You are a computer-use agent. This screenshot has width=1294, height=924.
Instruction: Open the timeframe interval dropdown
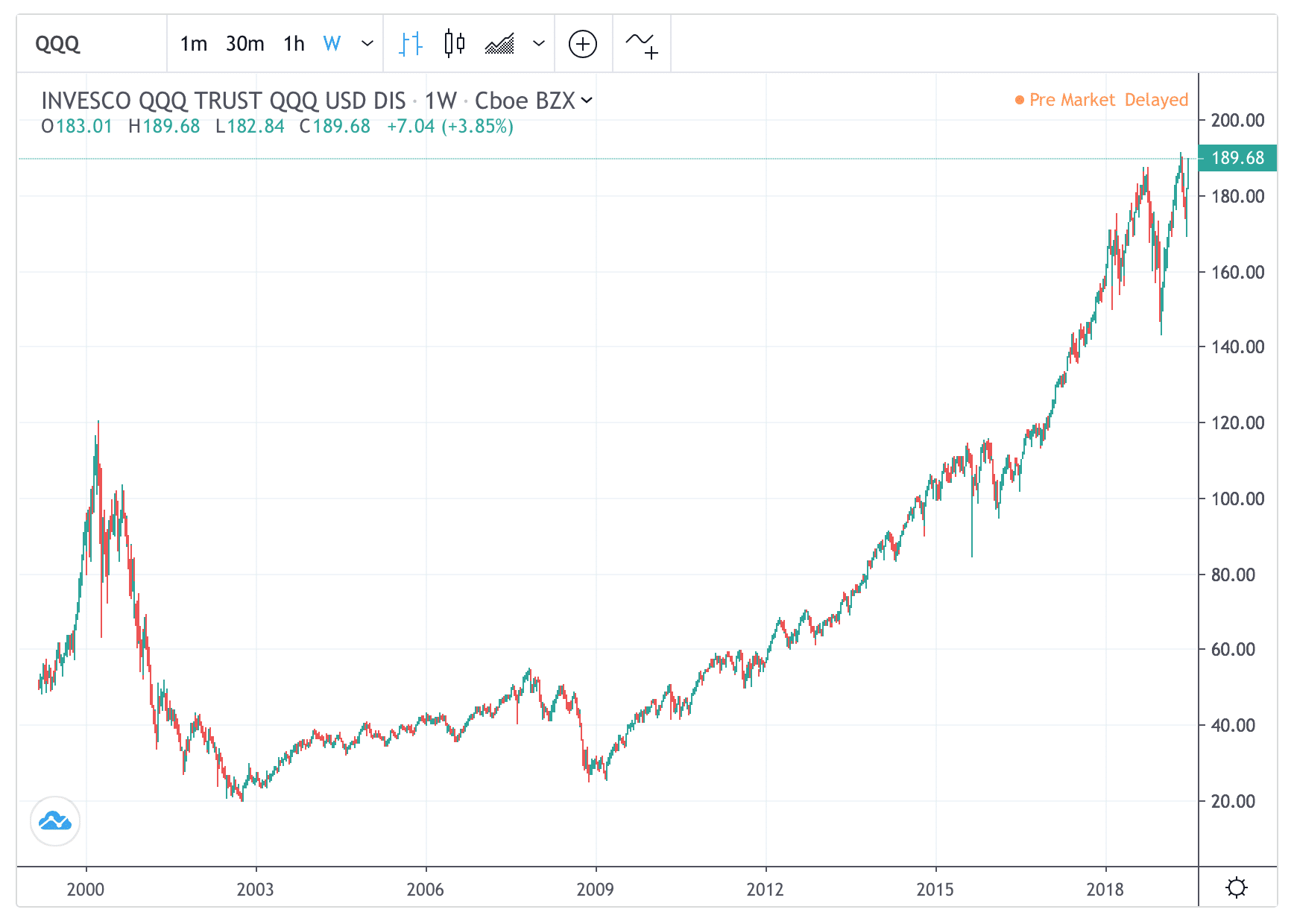(367, 44)
